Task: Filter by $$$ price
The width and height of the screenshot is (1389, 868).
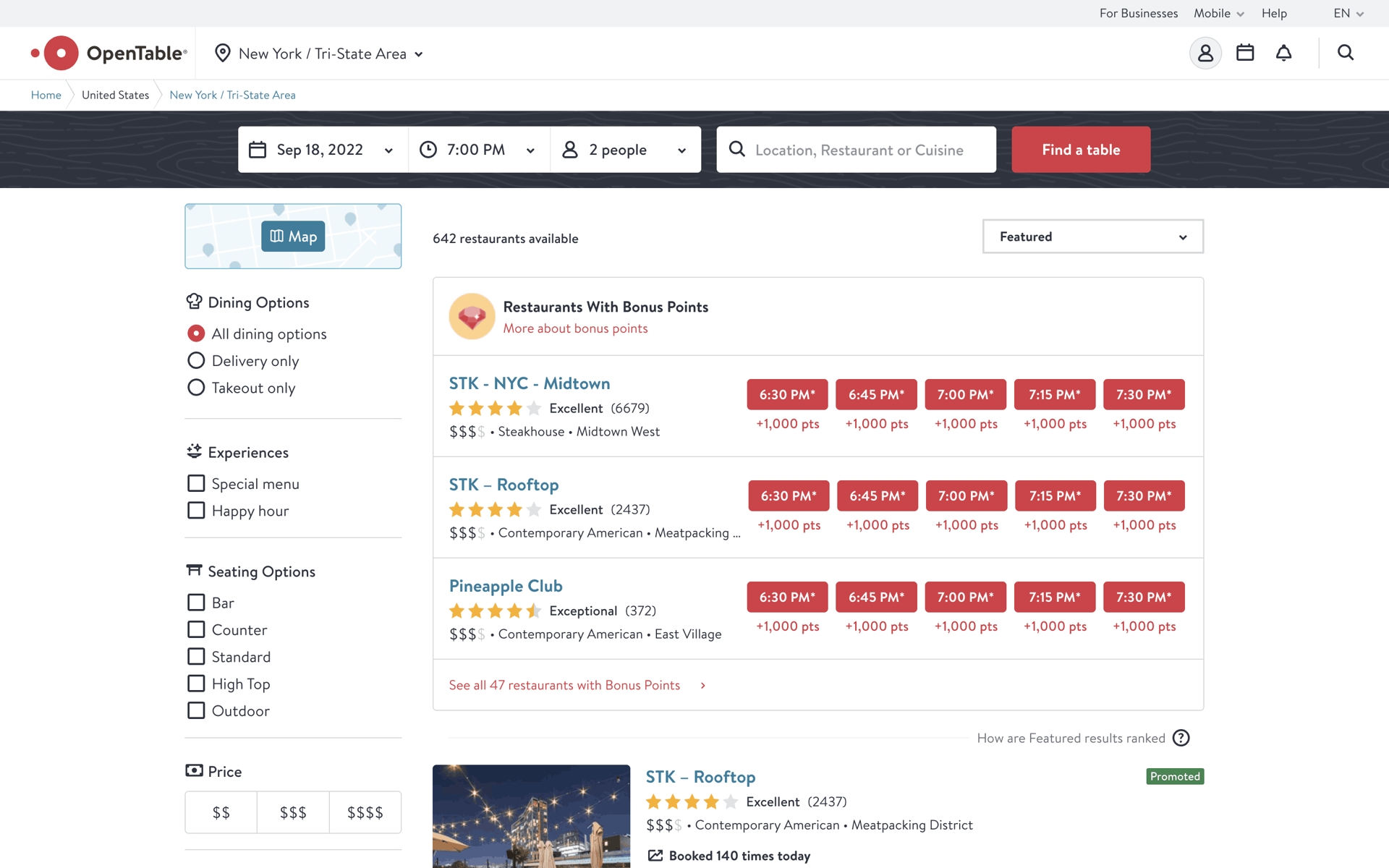Action: click(x=293, y=812)
